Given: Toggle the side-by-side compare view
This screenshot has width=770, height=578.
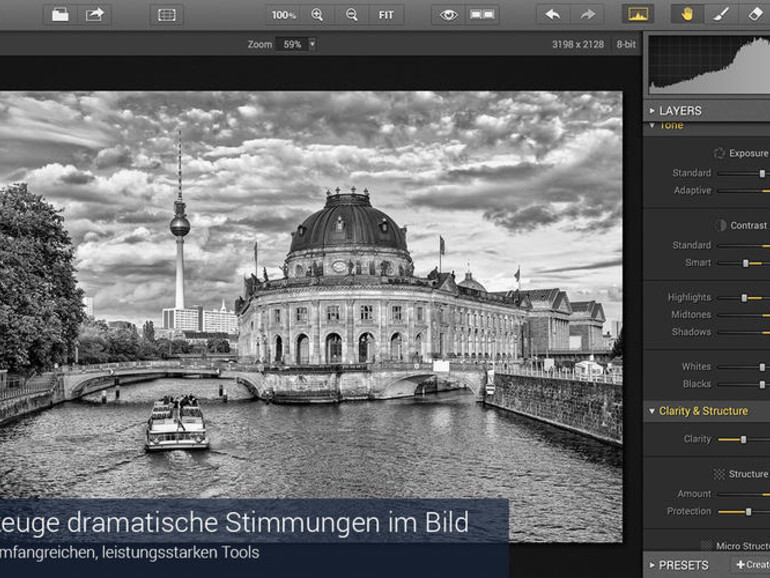Looking at the screenshot, I should (482, 14).
